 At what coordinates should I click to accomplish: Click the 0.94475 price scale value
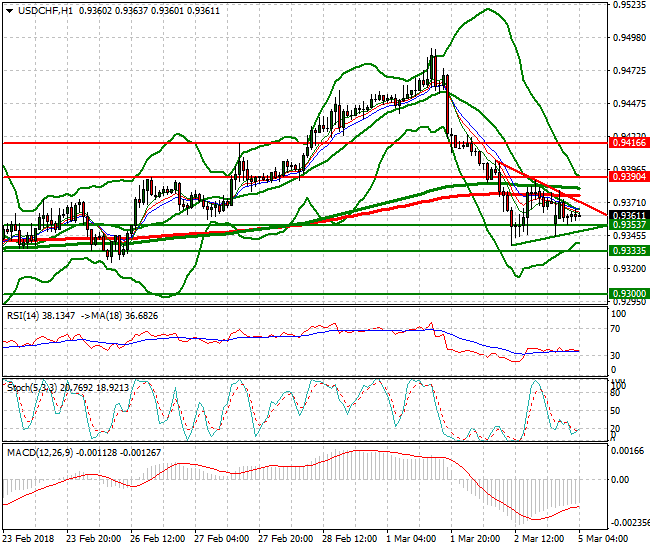pyautogui.click(x=629, y=104)
